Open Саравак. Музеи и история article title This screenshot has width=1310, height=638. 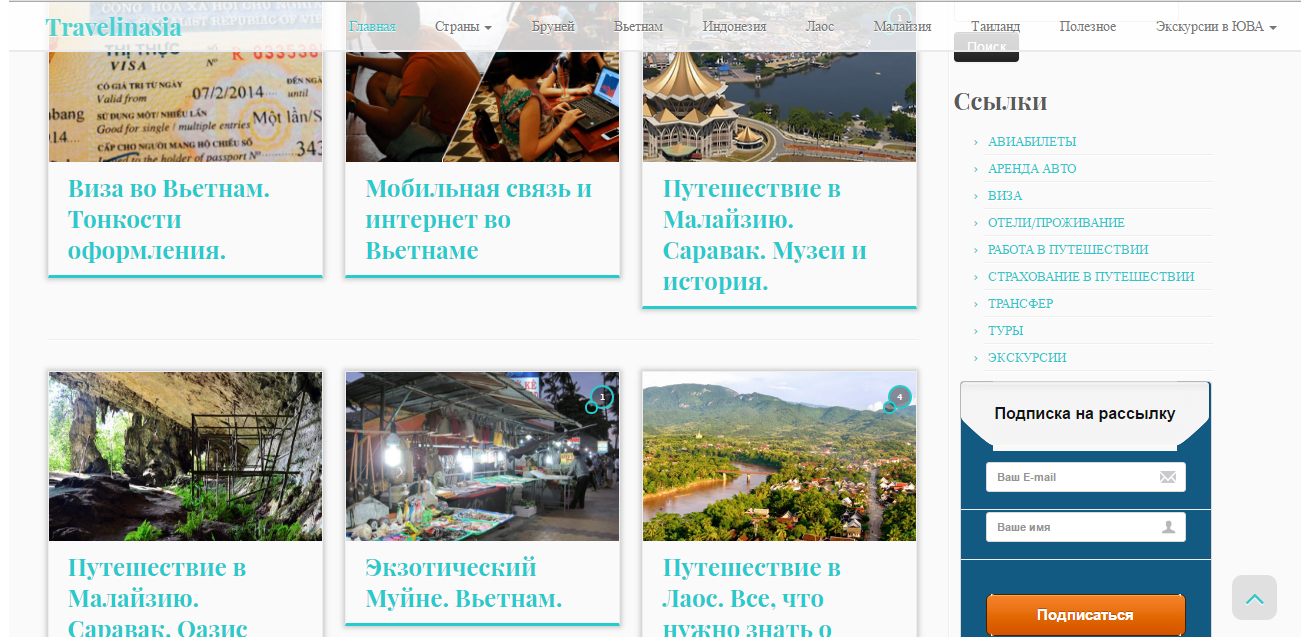764,235
